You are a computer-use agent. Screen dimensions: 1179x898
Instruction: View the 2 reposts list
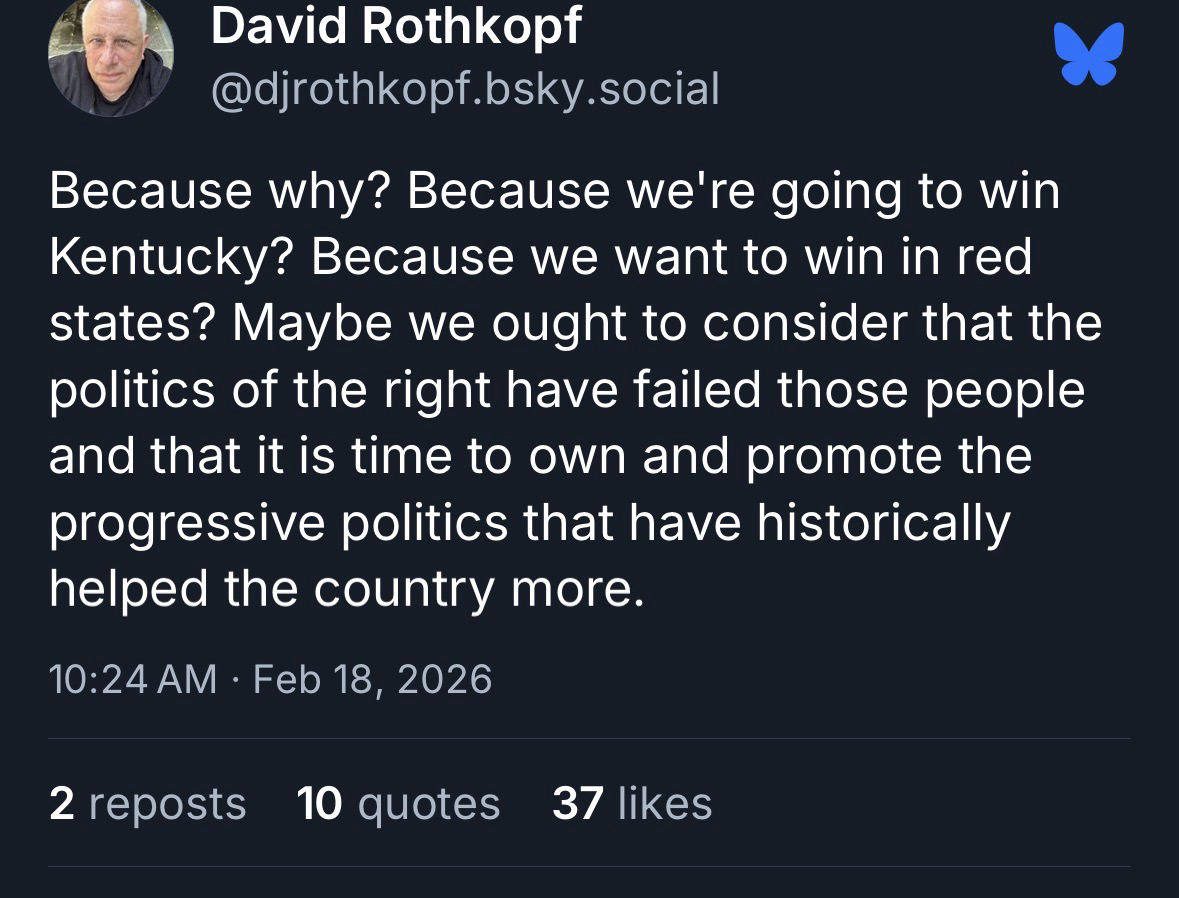(x=147, y=803)
